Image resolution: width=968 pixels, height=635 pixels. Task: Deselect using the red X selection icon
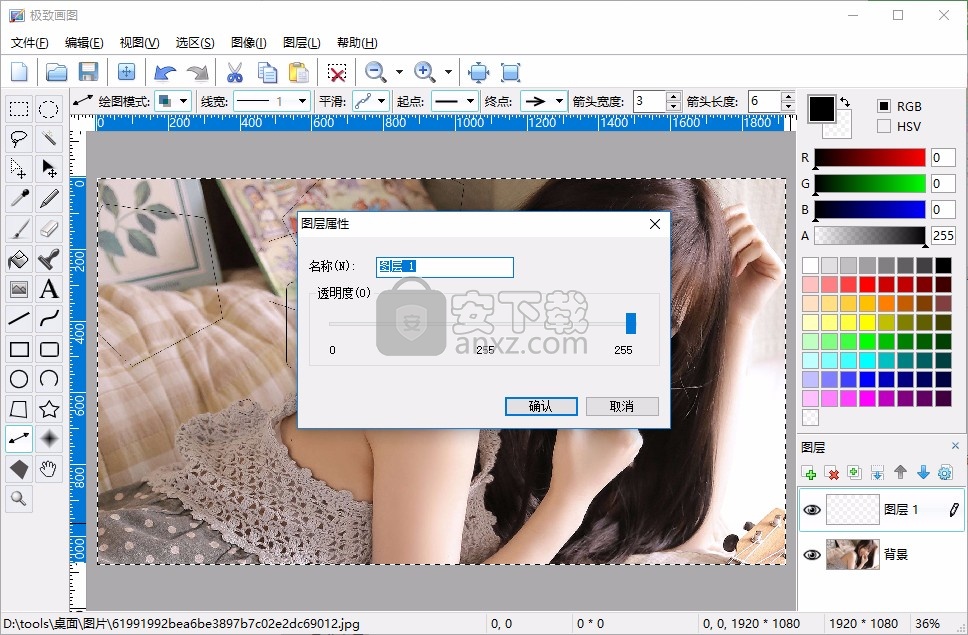click(336, 72)
